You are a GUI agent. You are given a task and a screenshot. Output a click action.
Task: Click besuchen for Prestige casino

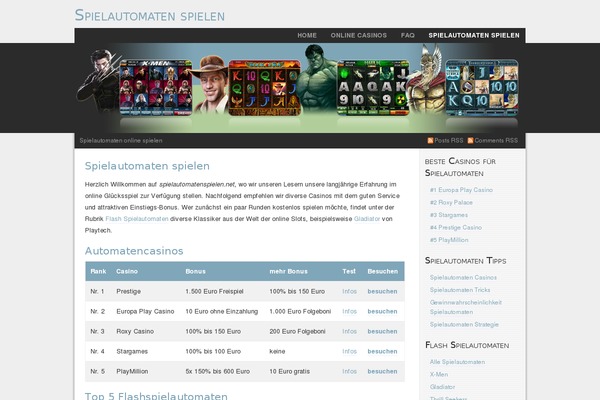[382, 291]
